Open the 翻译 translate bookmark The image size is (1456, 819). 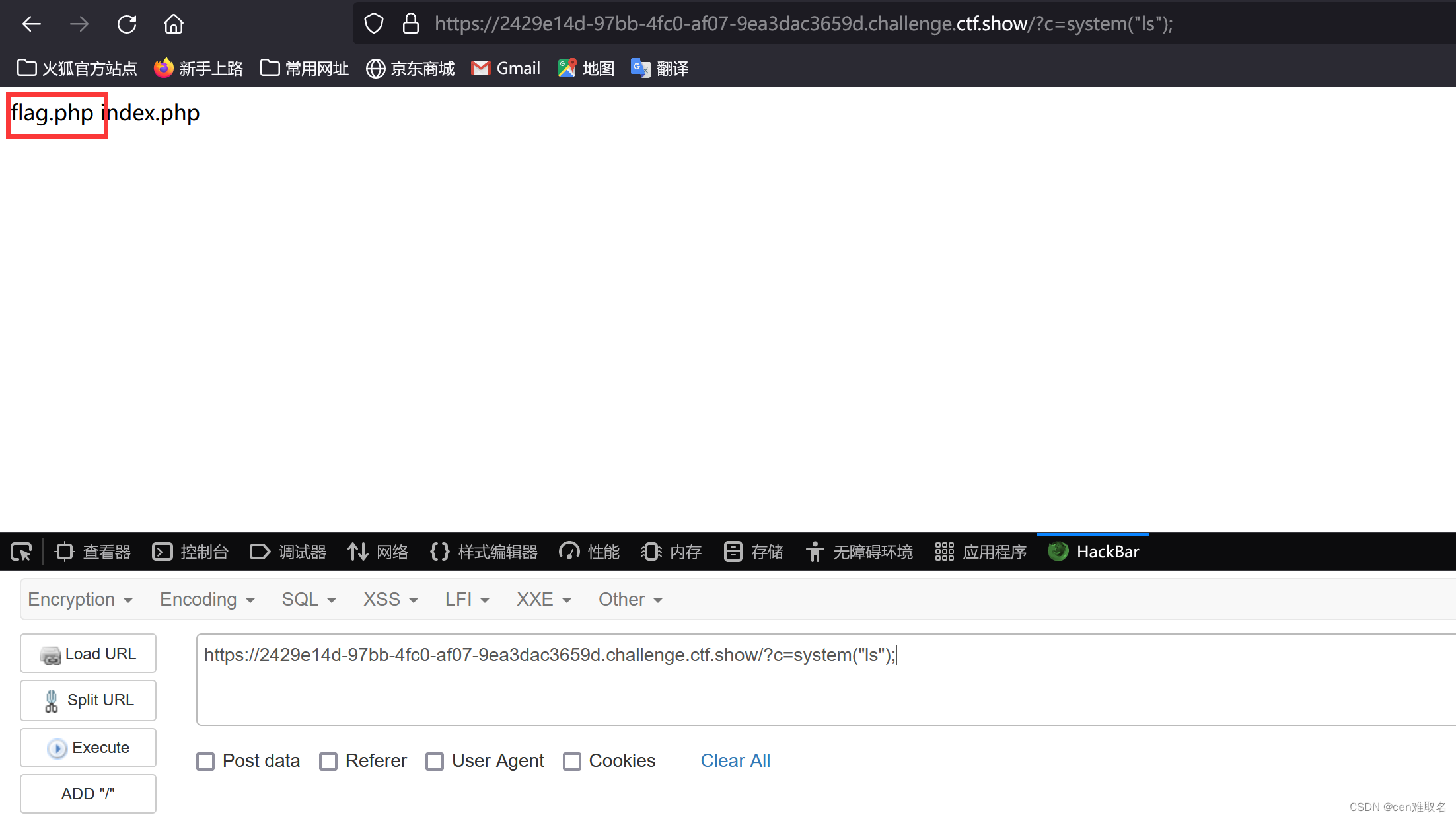(x=659, y=68)
